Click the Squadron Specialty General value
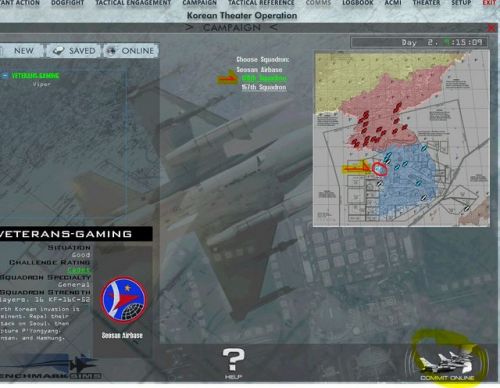This screenshot has width=500, height=388. pyautogui.click(x=74, y=285)
